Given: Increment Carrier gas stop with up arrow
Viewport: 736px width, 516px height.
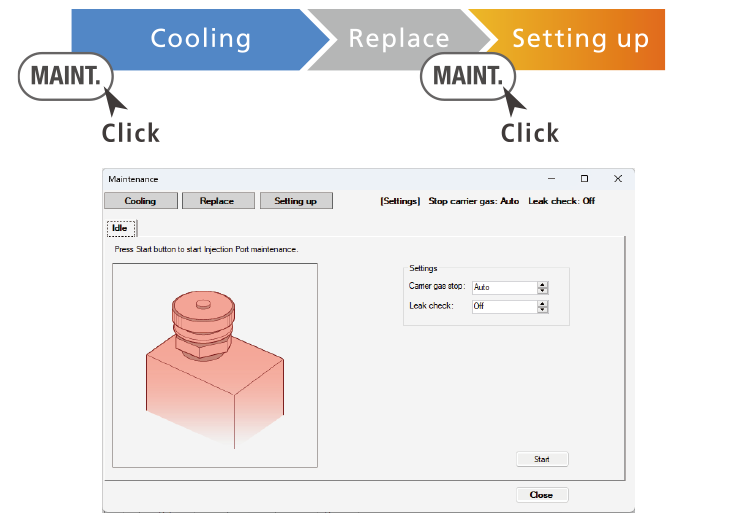Looking at the screenshot, I should tap(542, 284).
